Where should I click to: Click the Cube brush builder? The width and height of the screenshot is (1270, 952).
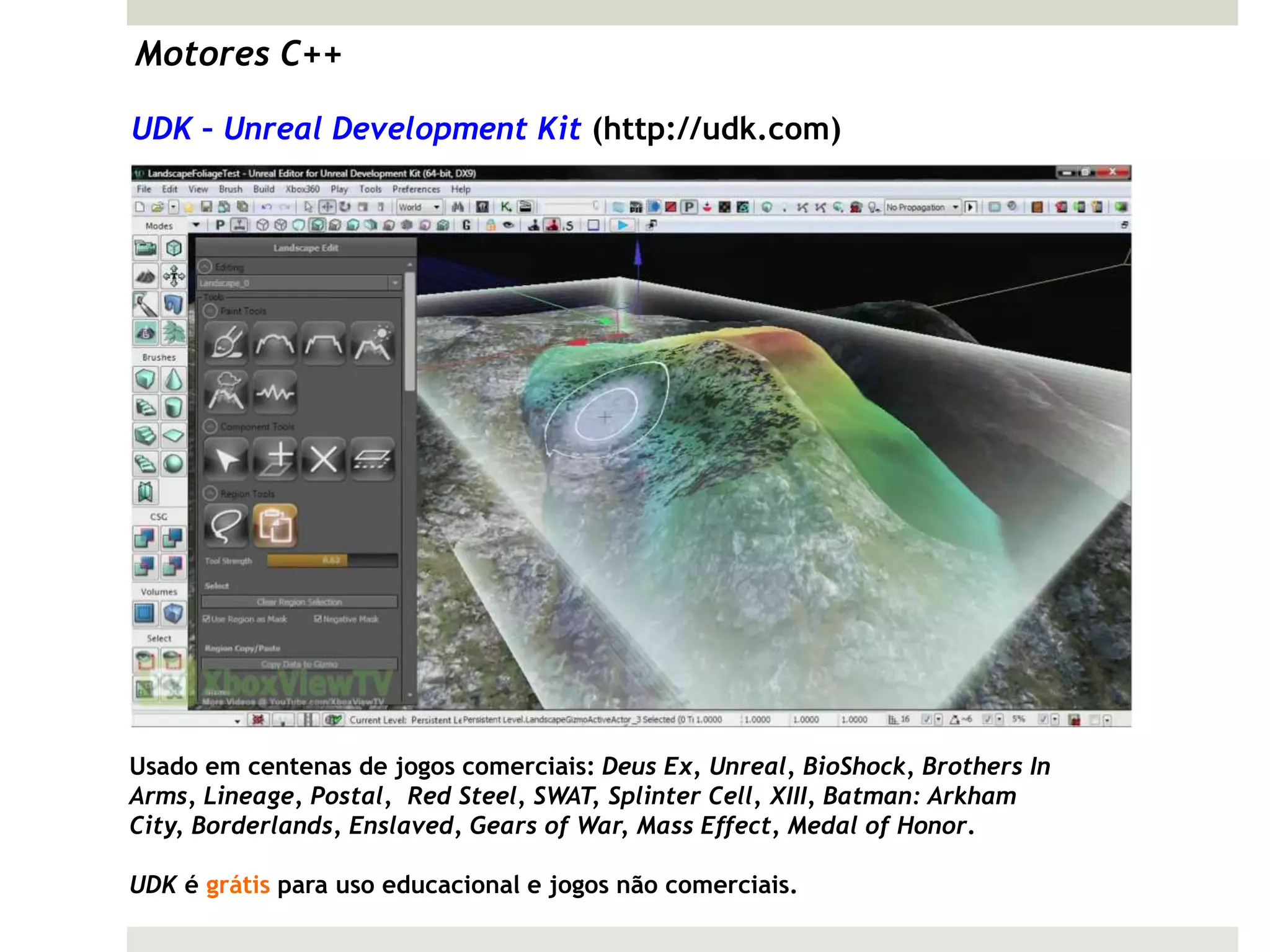[145, 379]
